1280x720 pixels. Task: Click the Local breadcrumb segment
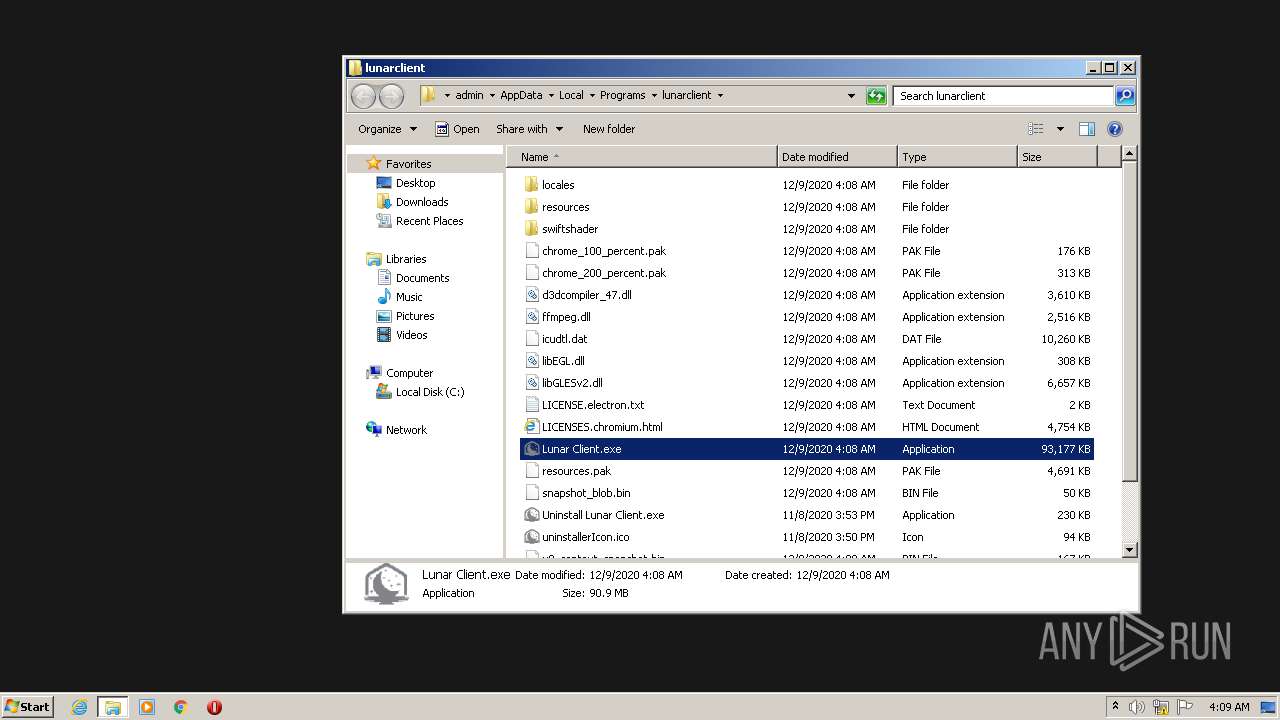click(571, 96)
